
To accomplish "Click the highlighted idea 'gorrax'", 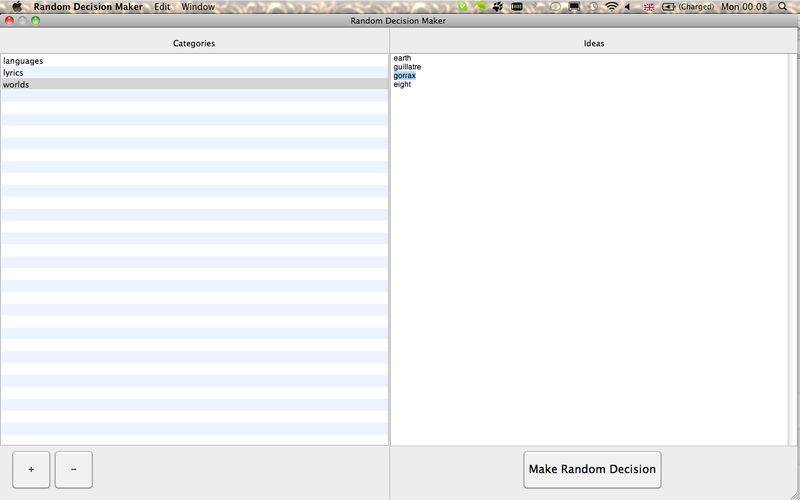I will [405, 76].
